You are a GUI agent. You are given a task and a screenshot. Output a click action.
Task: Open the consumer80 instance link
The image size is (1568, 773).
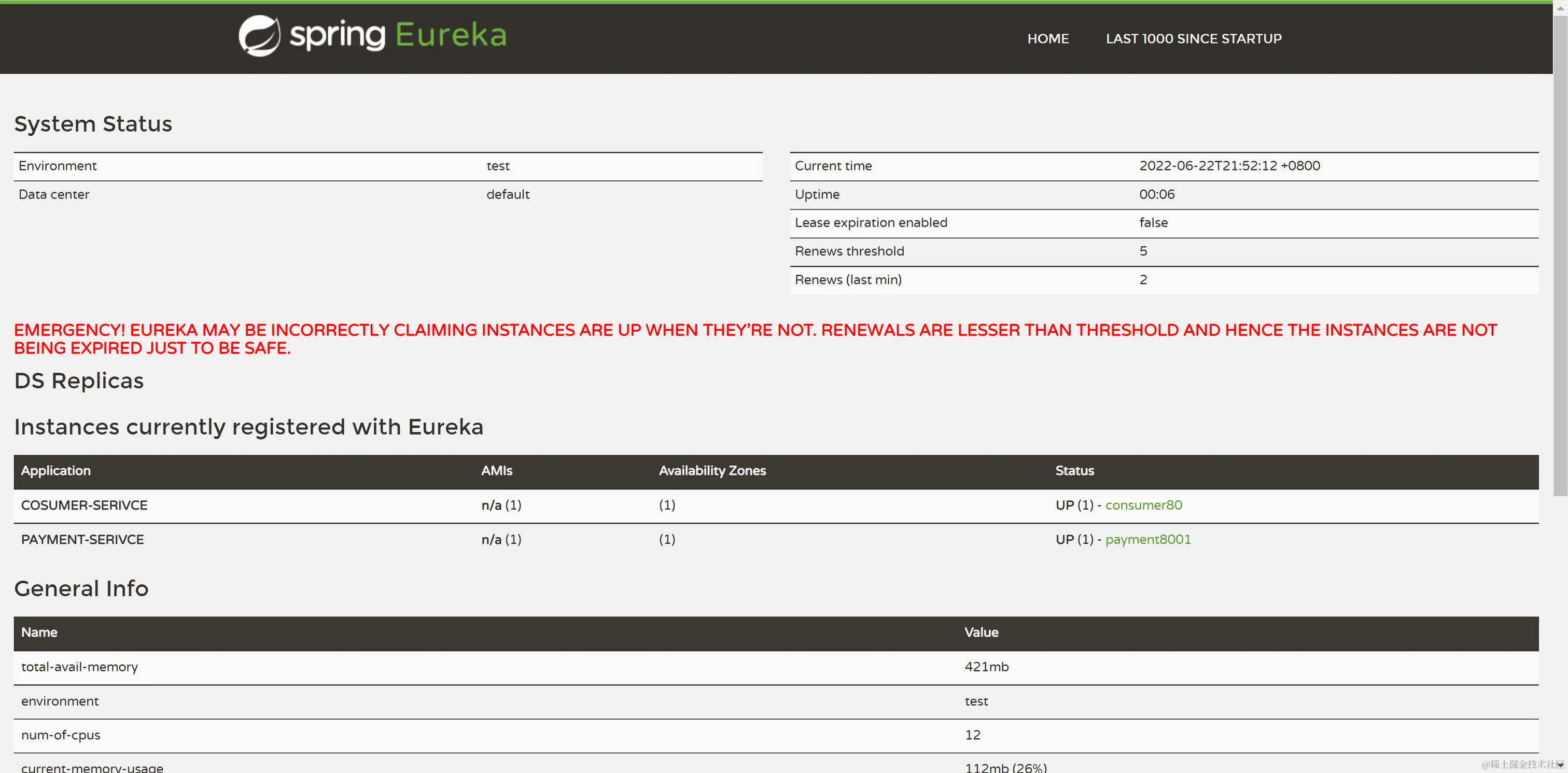(x=1143, y=505)
